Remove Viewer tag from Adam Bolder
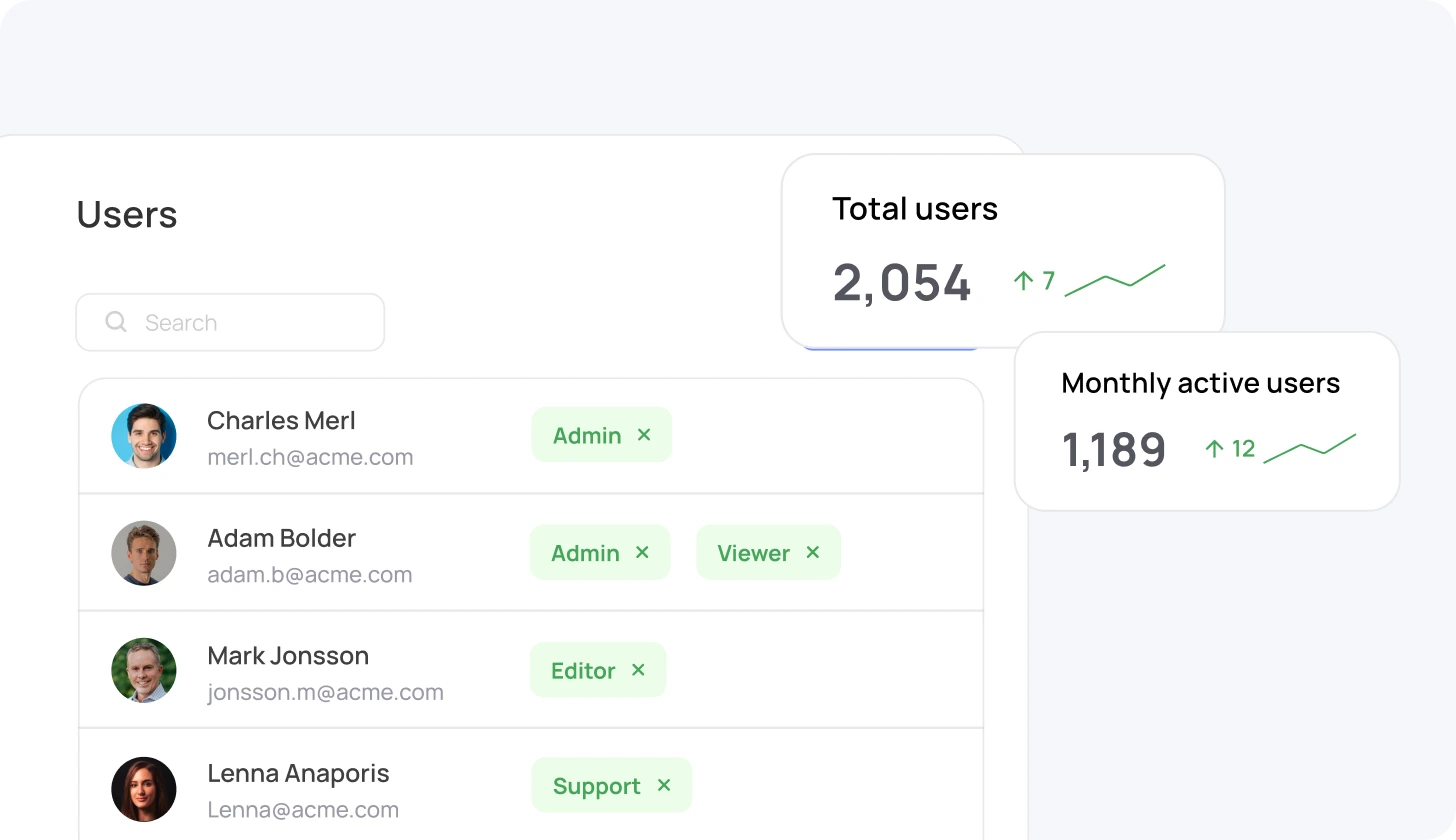The height and width of the screenshot is (840, 1456). pos(813,553)
